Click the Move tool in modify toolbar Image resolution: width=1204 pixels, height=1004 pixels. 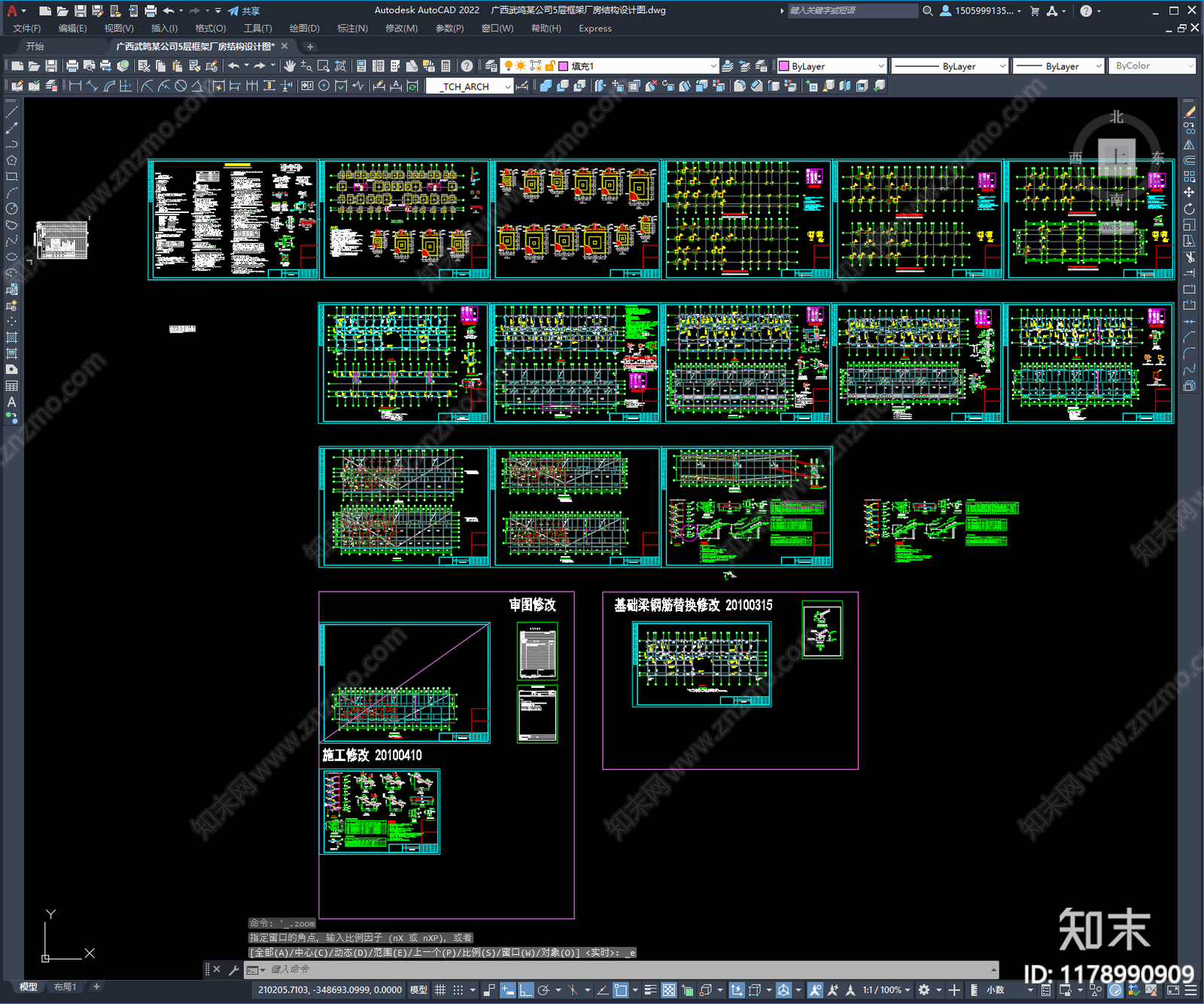pyautogui.click(x=1189, y=193)
